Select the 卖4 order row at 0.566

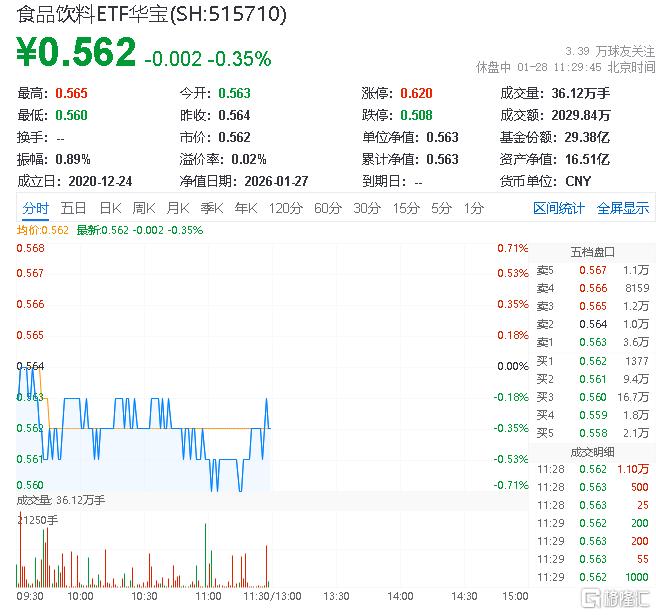coord(593,288)
